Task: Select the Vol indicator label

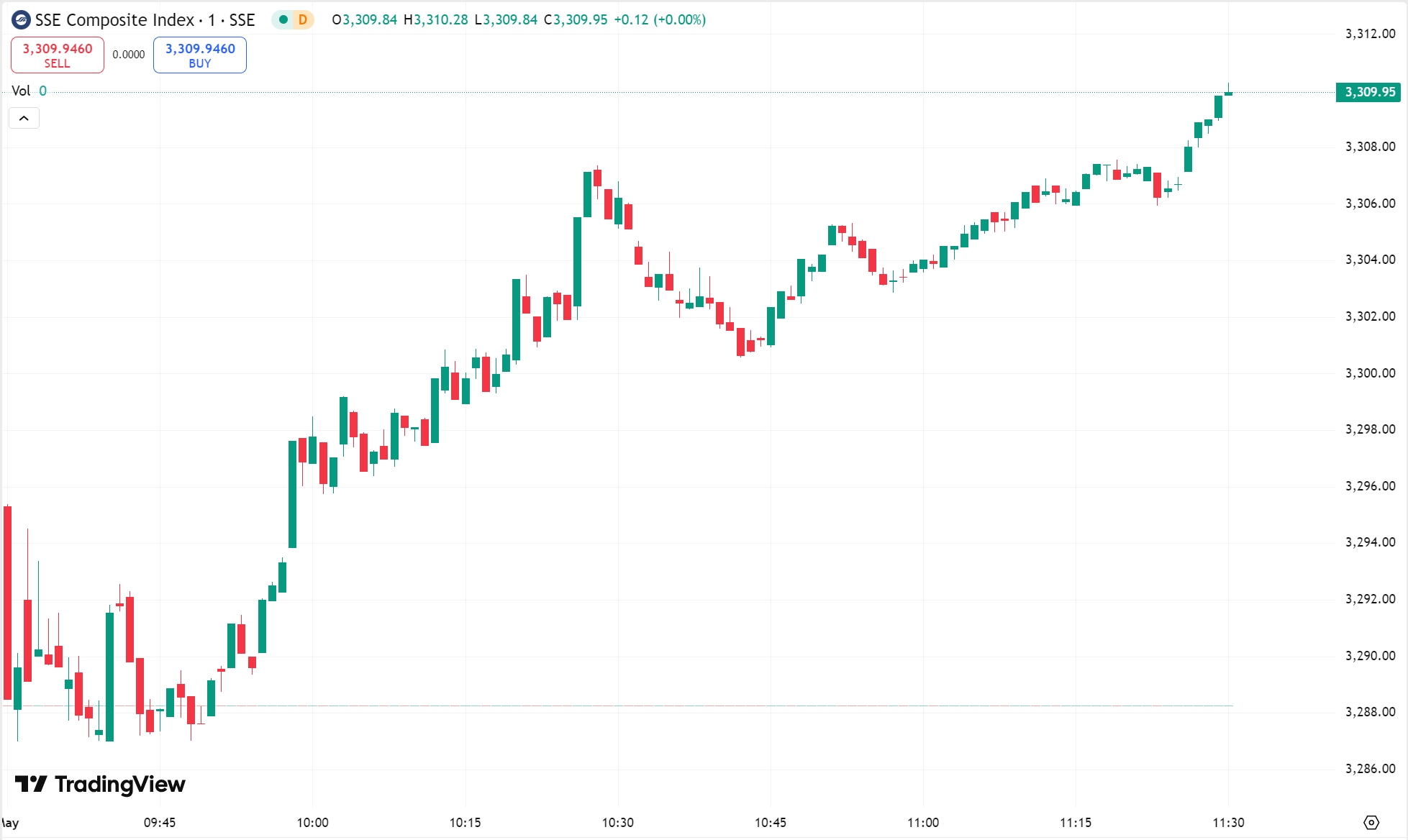Action: tap(21, 91)
